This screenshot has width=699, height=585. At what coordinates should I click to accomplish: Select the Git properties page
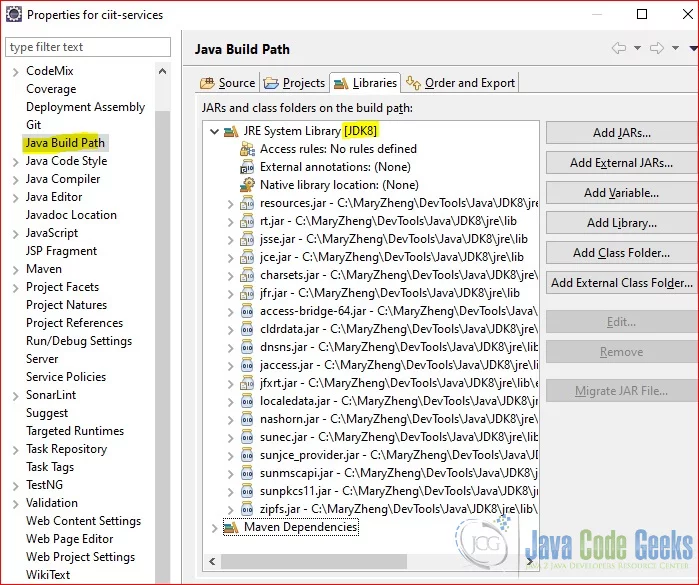click(x=33, y=125)
